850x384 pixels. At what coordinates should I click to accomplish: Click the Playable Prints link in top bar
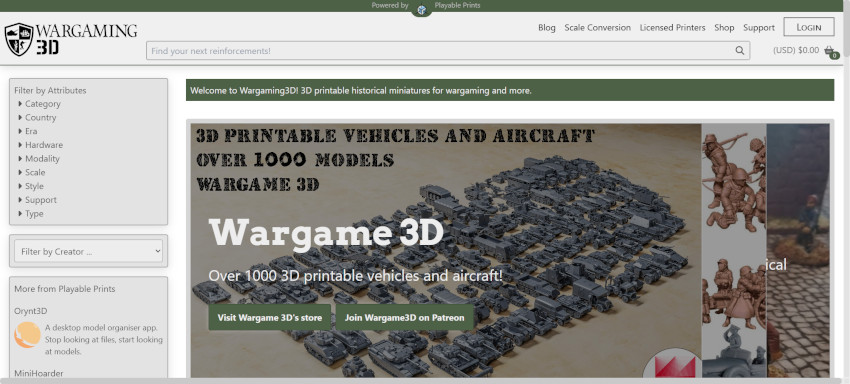pyautogui.click(x=457, y=5)
